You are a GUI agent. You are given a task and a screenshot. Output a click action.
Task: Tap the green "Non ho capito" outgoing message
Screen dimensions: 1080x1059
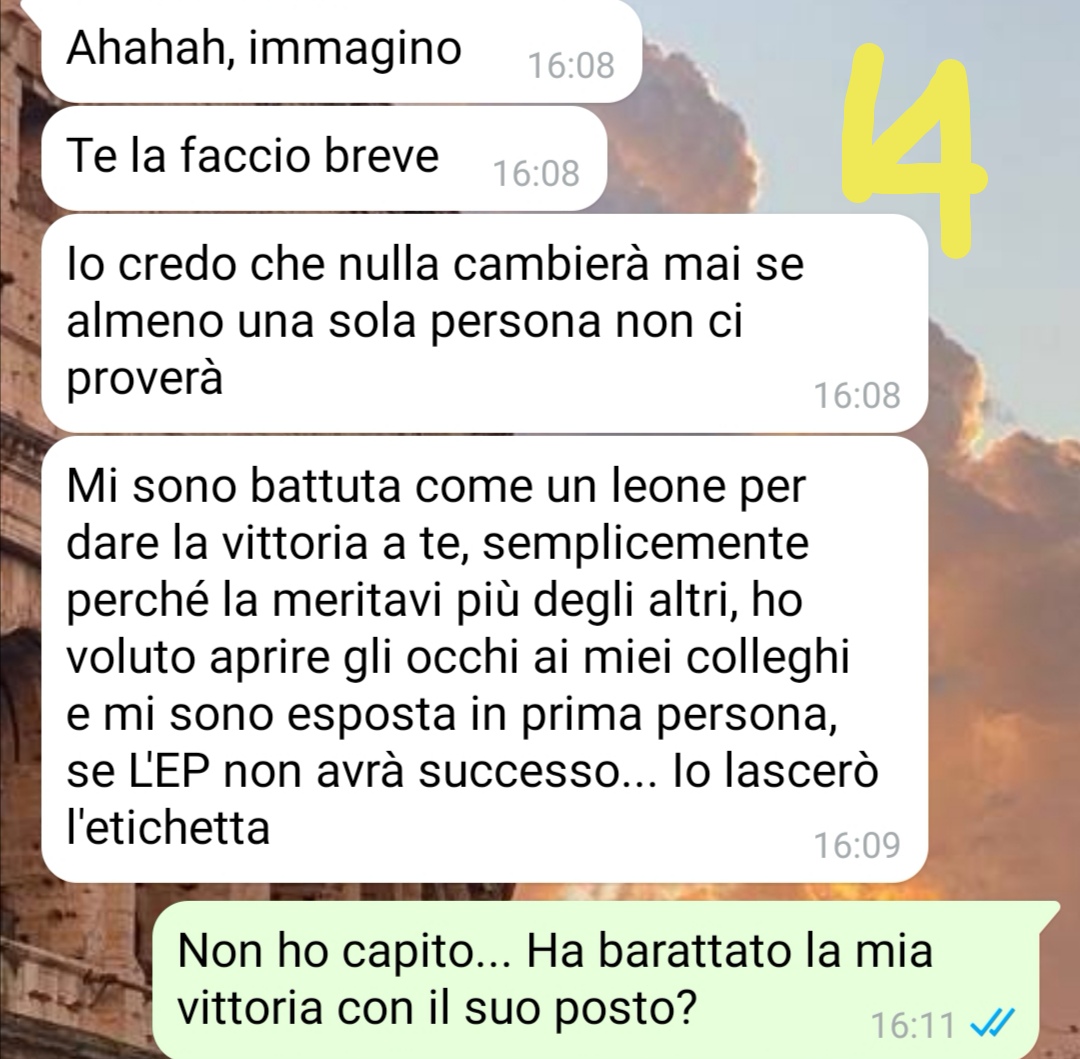pos(605,980)
